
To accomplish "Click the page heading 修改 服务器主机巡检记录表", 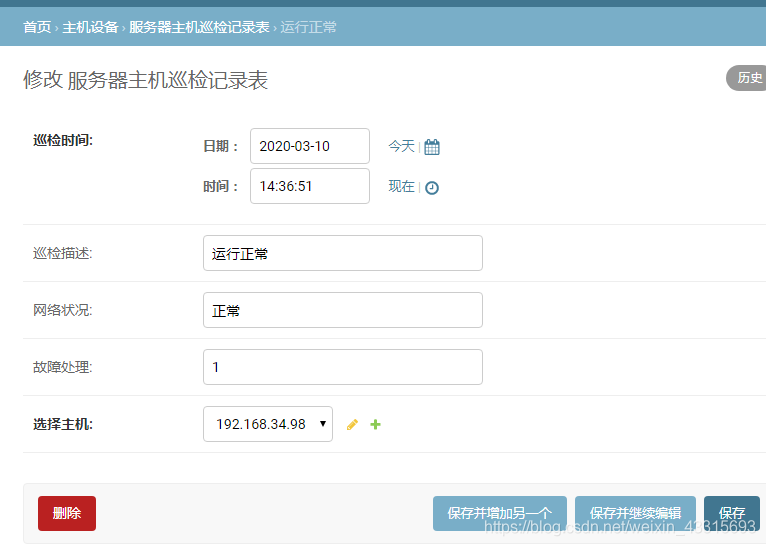I will pos(146,80).
